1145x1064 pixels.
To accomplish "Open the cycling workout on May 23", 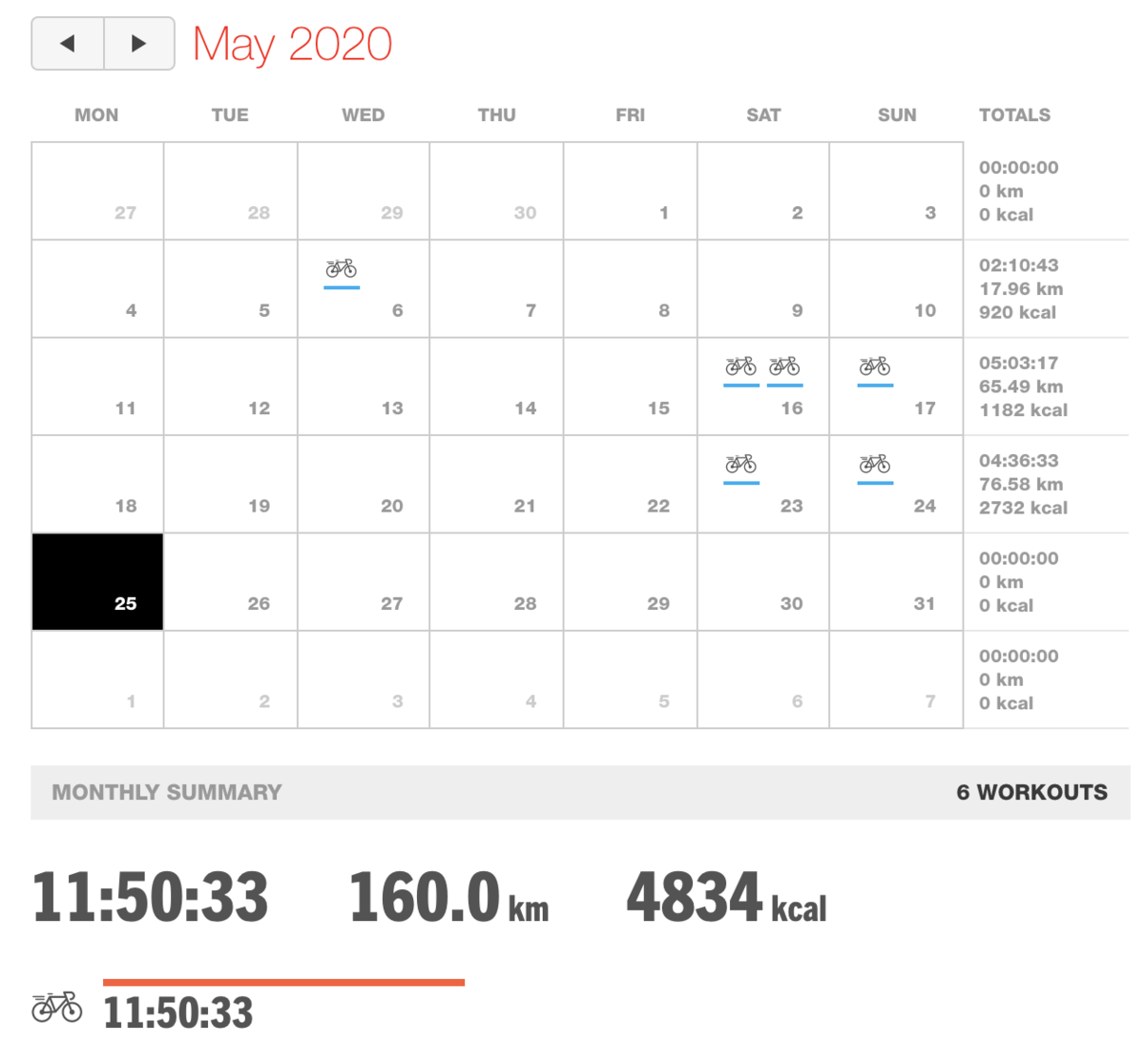I will tap(741, 467).
